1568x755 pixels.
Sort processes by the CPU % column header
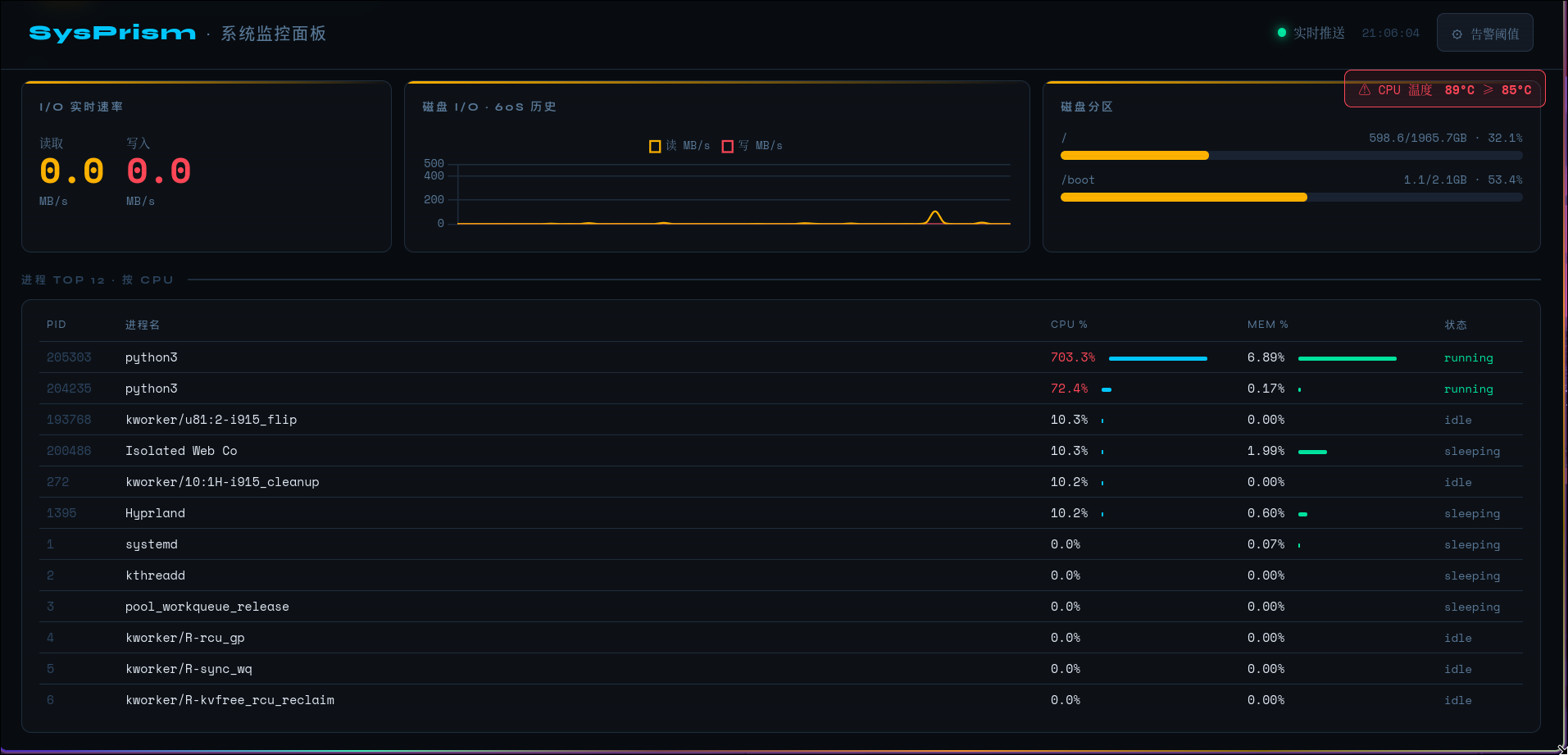click(x=1068, y=325)
